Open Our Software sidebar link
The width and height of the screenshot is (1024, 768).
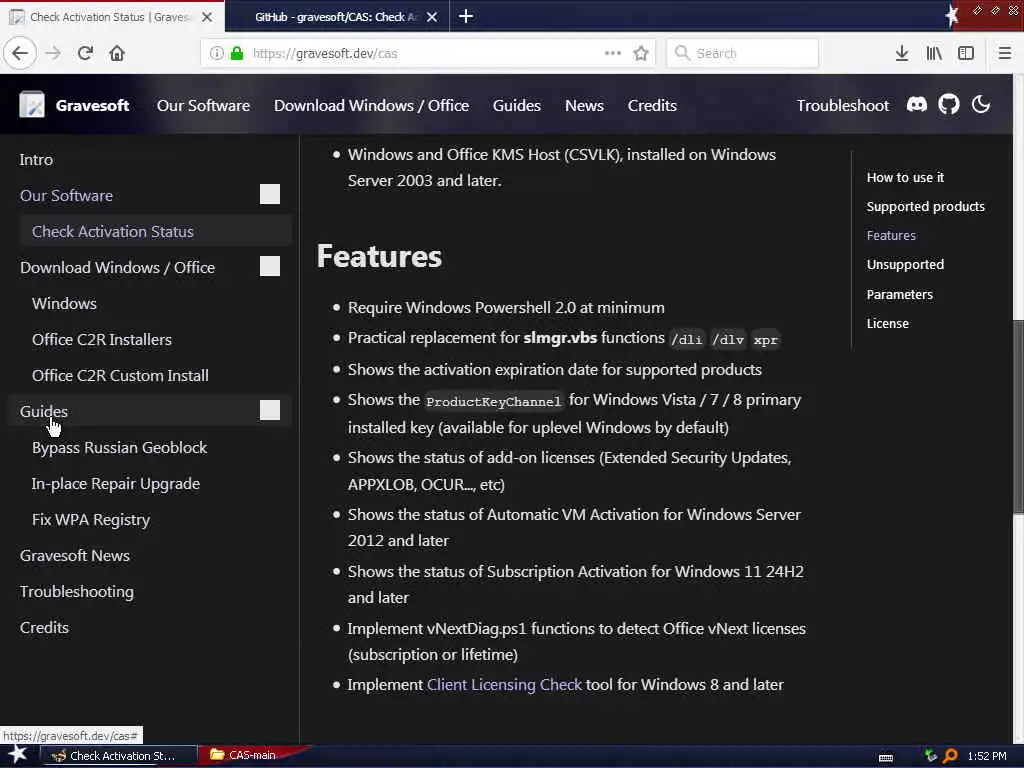[66, 195]
